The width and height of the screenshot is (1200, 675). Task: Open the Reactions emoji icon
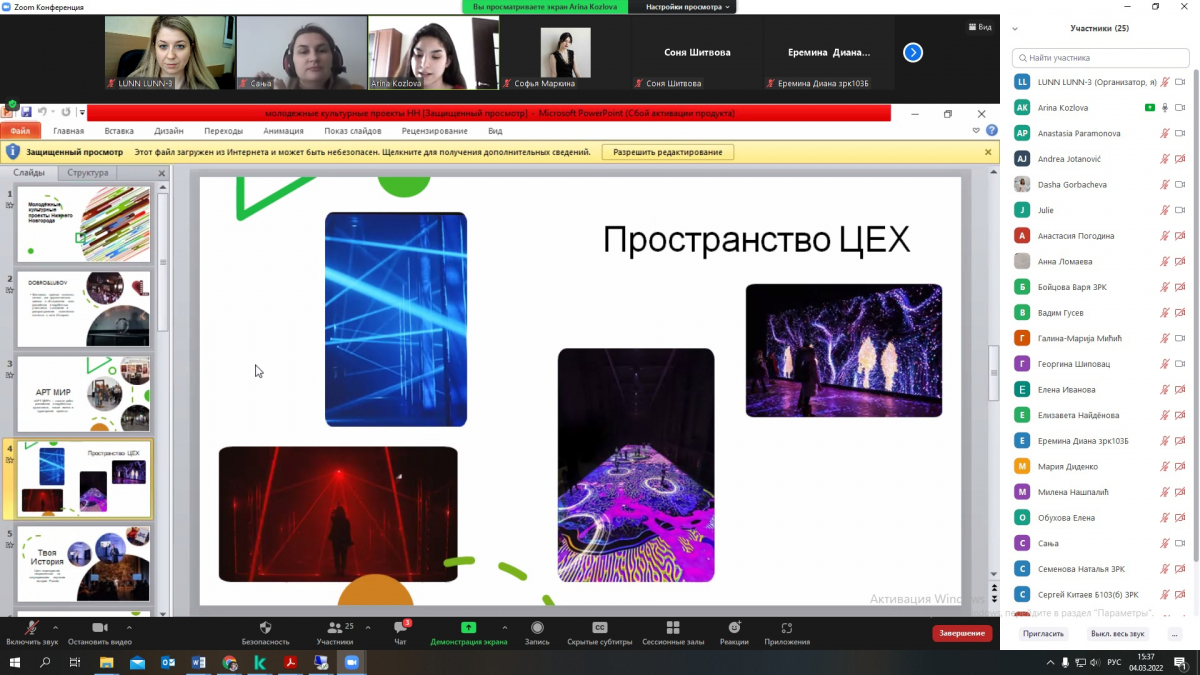tap(734, 627)
